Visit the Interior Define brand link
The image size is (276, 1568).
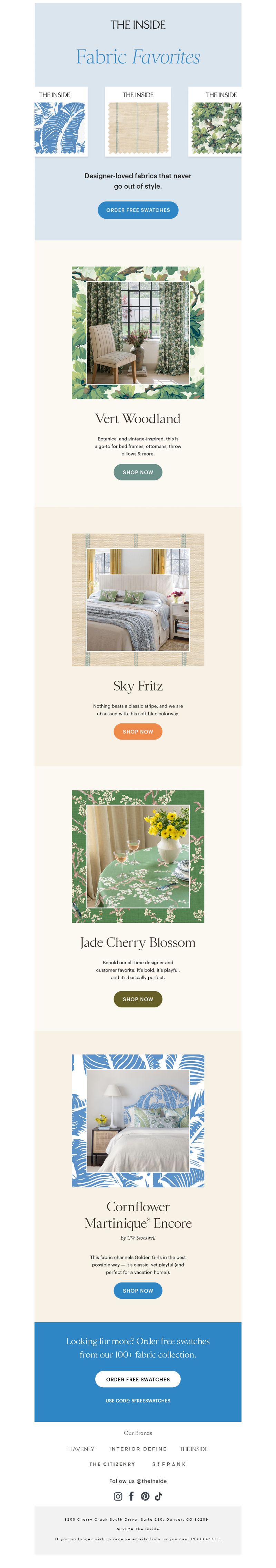(x=138, y=1449)
